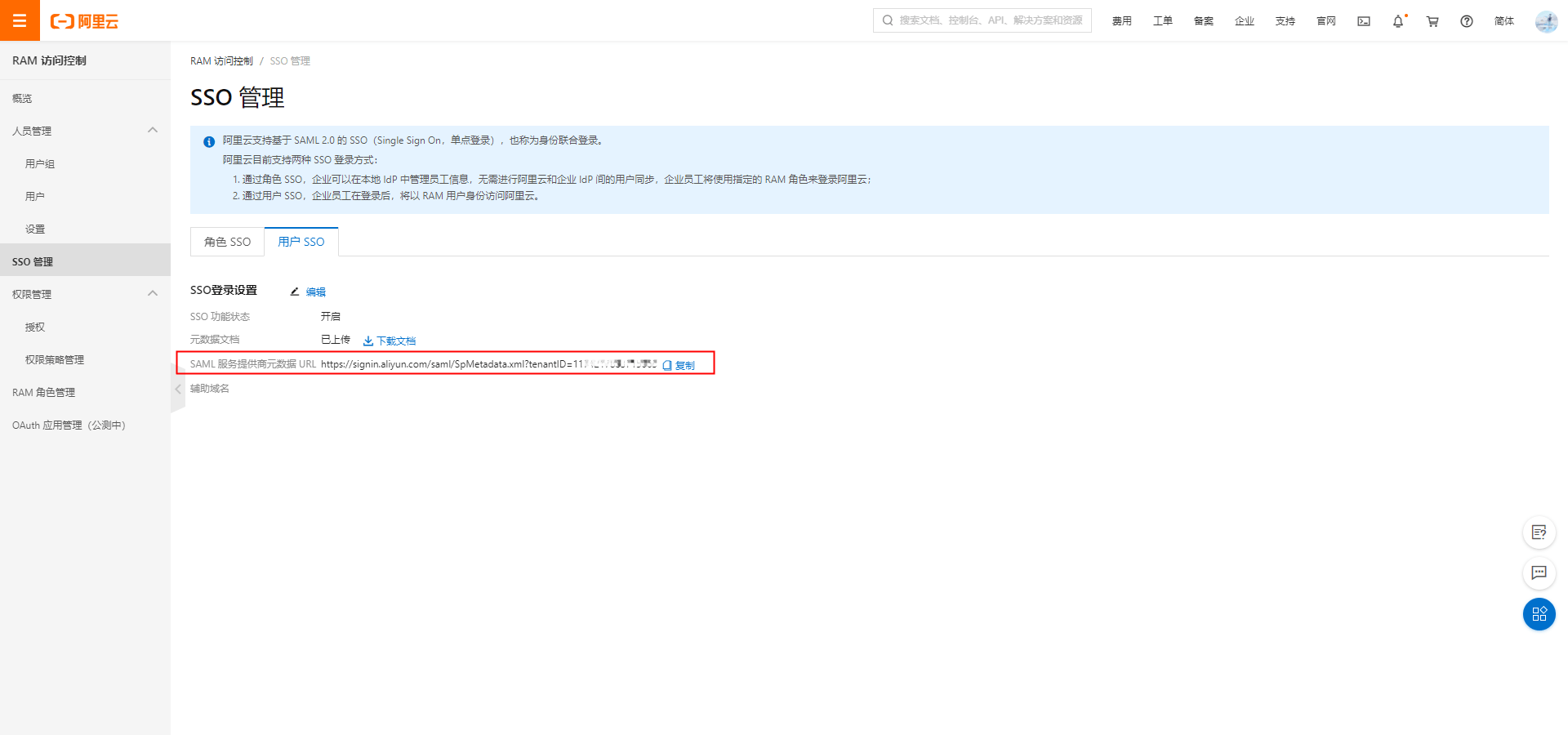Focus the top search input field
The height and width of the screenshot is (735, 1568).
pos(982,20)
